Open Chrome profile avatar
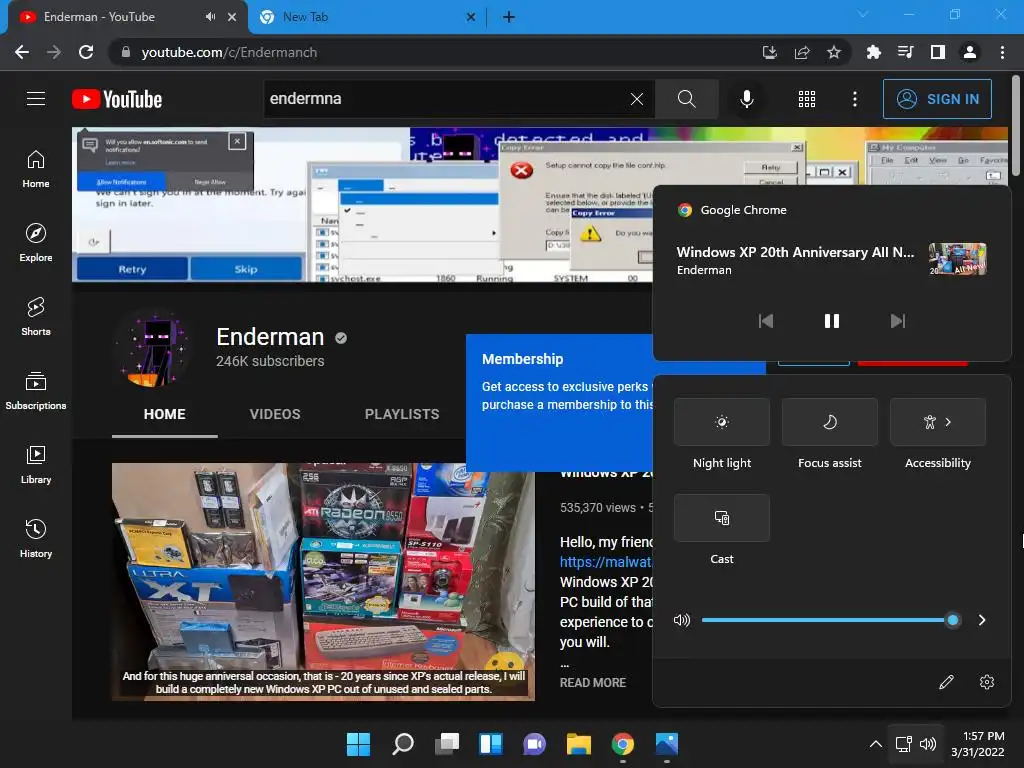 [970, 52]
